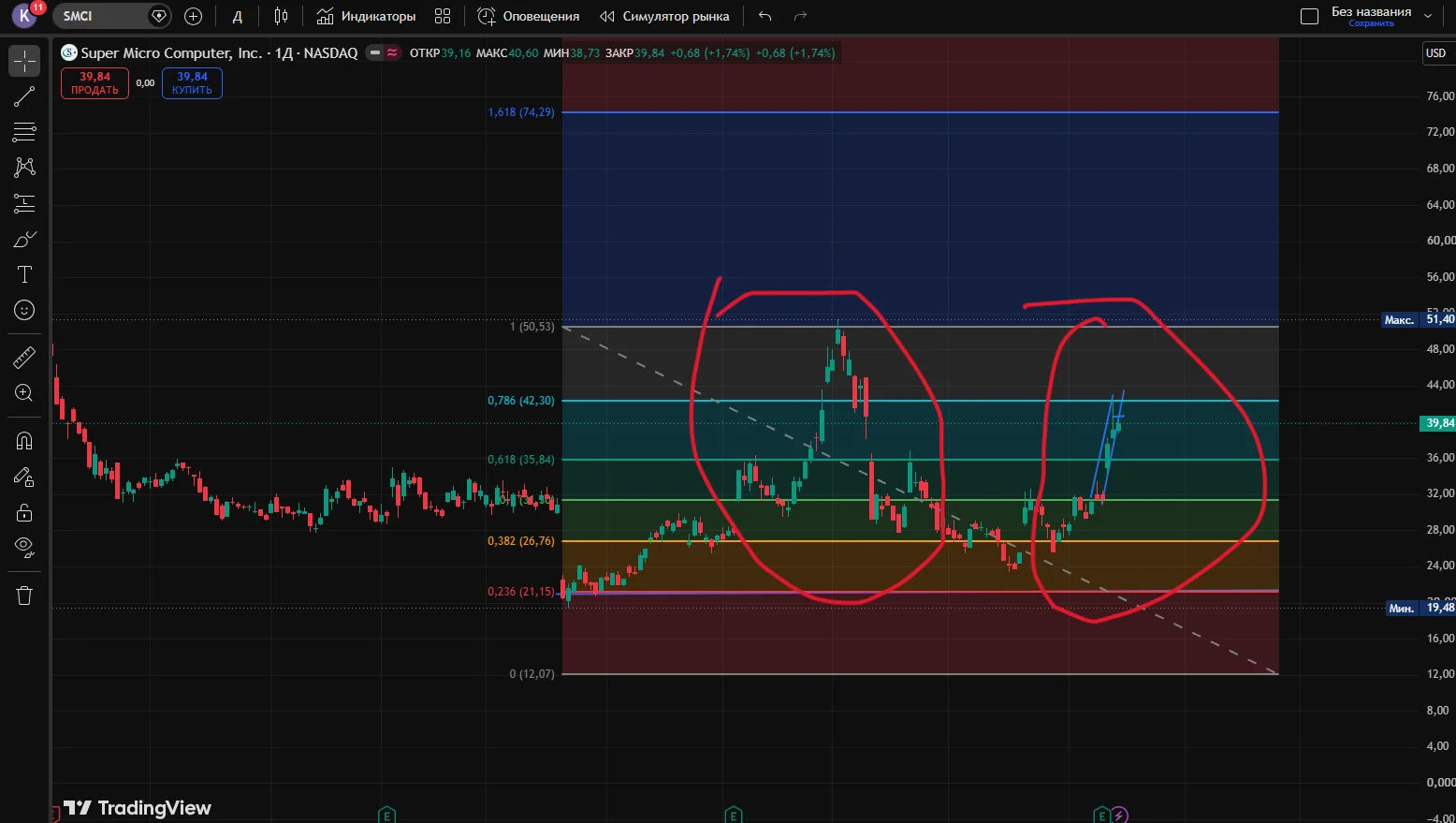Select the ruler measure tool

click(24, 357)
